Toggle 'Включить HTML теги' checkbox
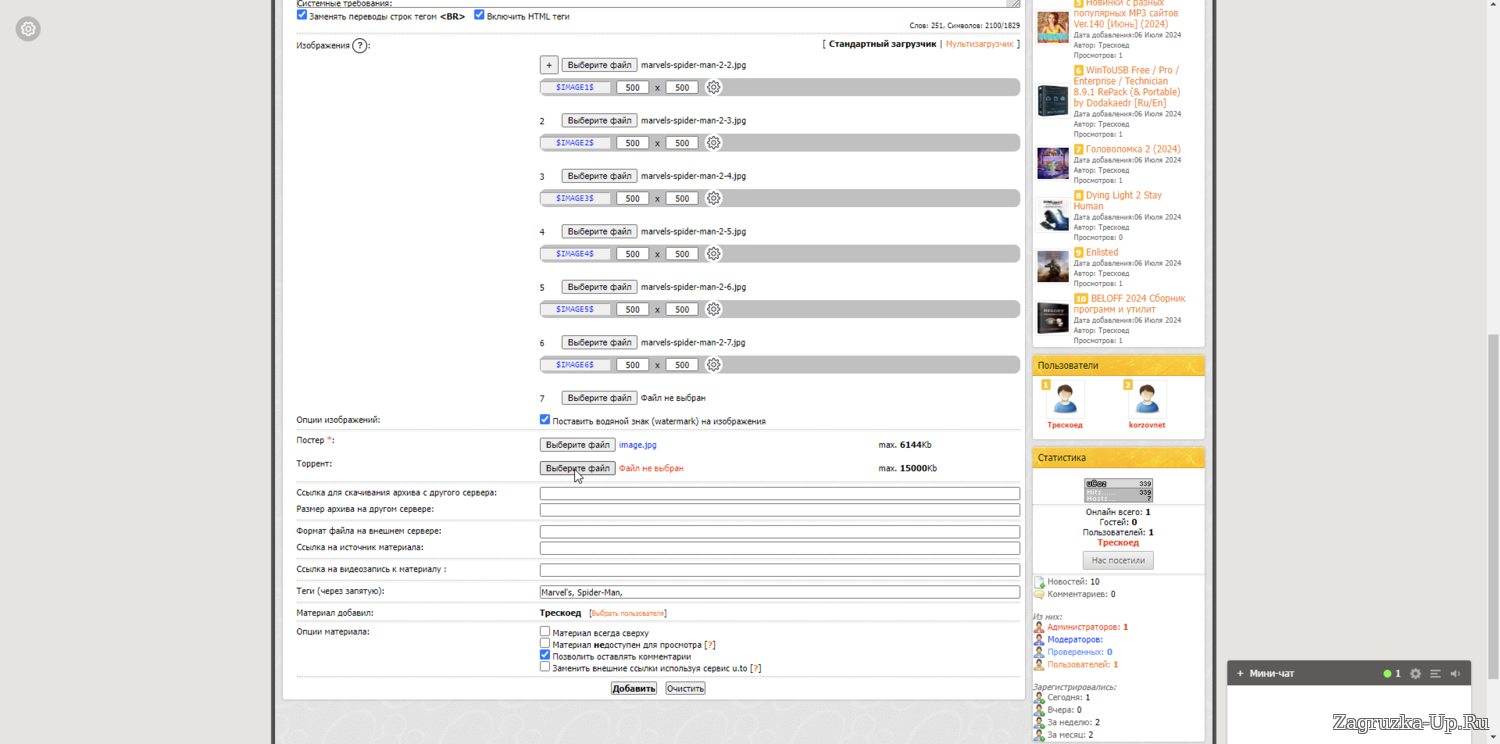The height and width of the screenshot is (744, 1500). point(479,15)
